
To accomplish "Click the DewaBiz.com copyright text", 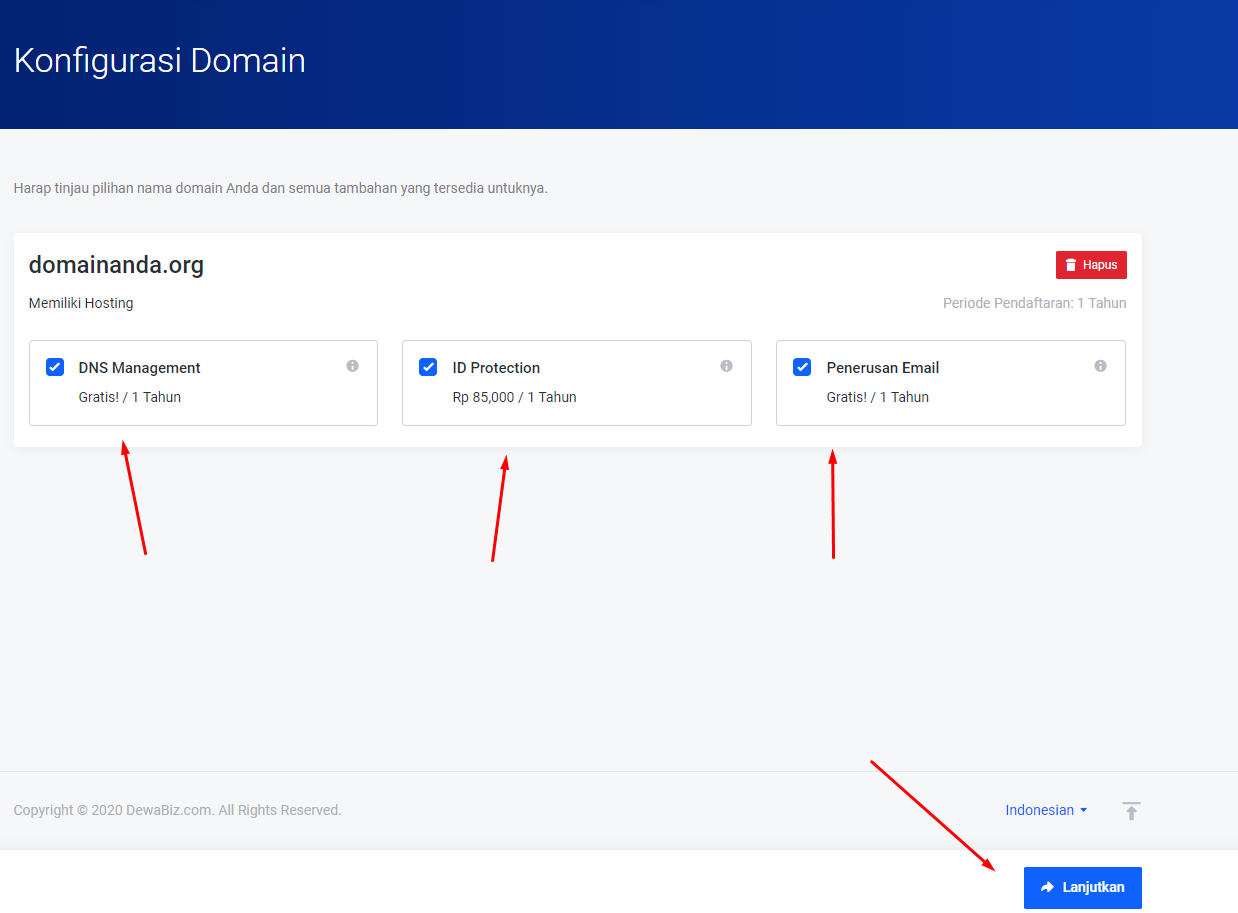I will (x=177, y=810).
